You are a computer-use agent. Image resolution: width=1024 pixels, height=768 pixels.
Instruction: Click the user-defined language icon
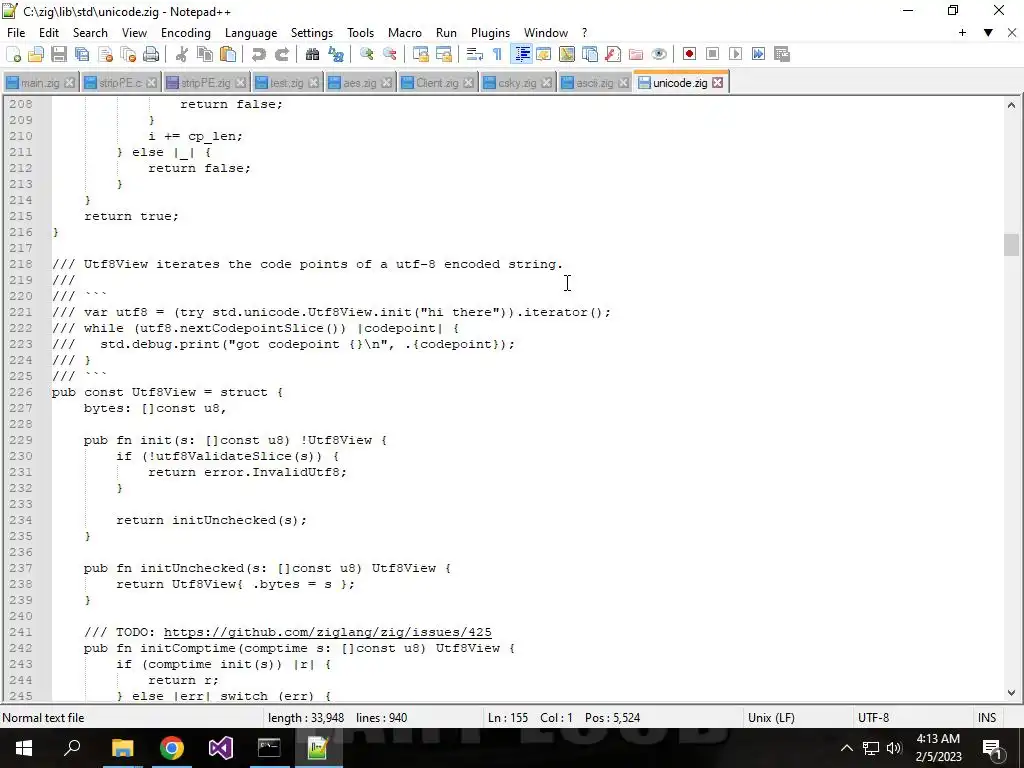pos(543,54)
